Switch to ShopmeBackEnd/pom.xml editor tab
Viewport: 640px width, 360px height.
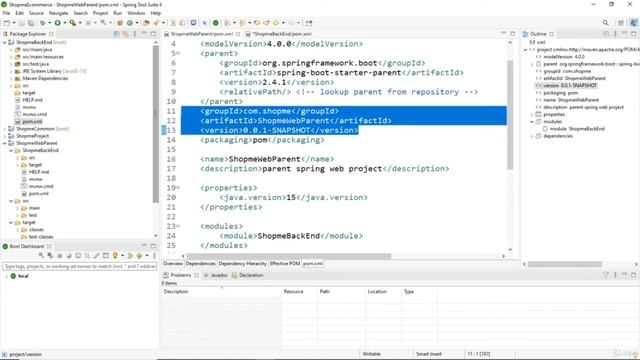[x=282, y=34]
